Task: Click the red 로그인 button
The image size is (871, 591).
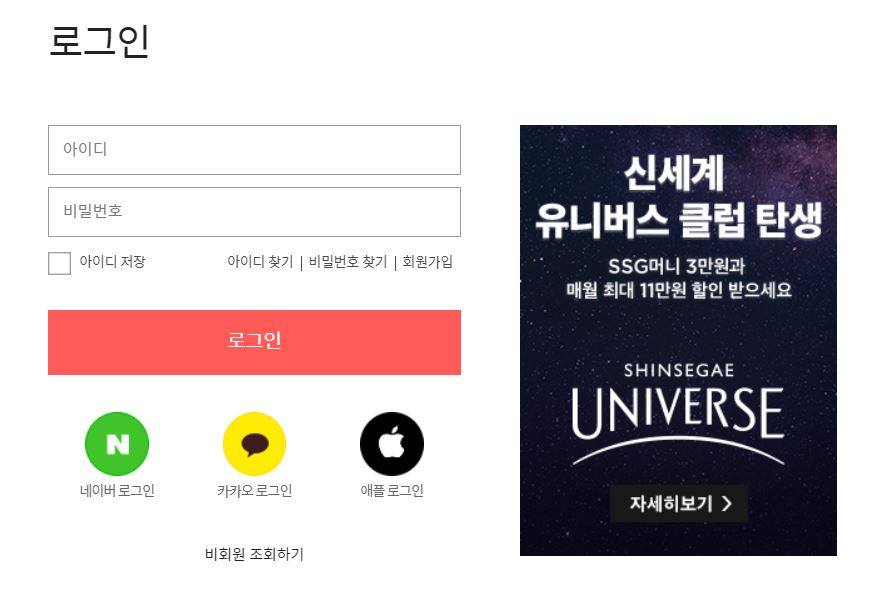Action: click(254, 342)
